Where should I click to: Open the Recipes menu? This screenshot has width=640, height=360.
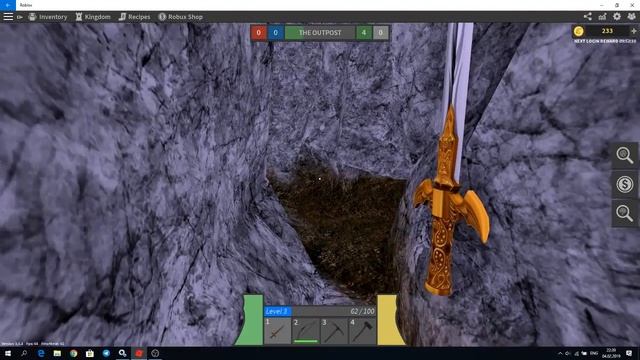click(134, 17)
